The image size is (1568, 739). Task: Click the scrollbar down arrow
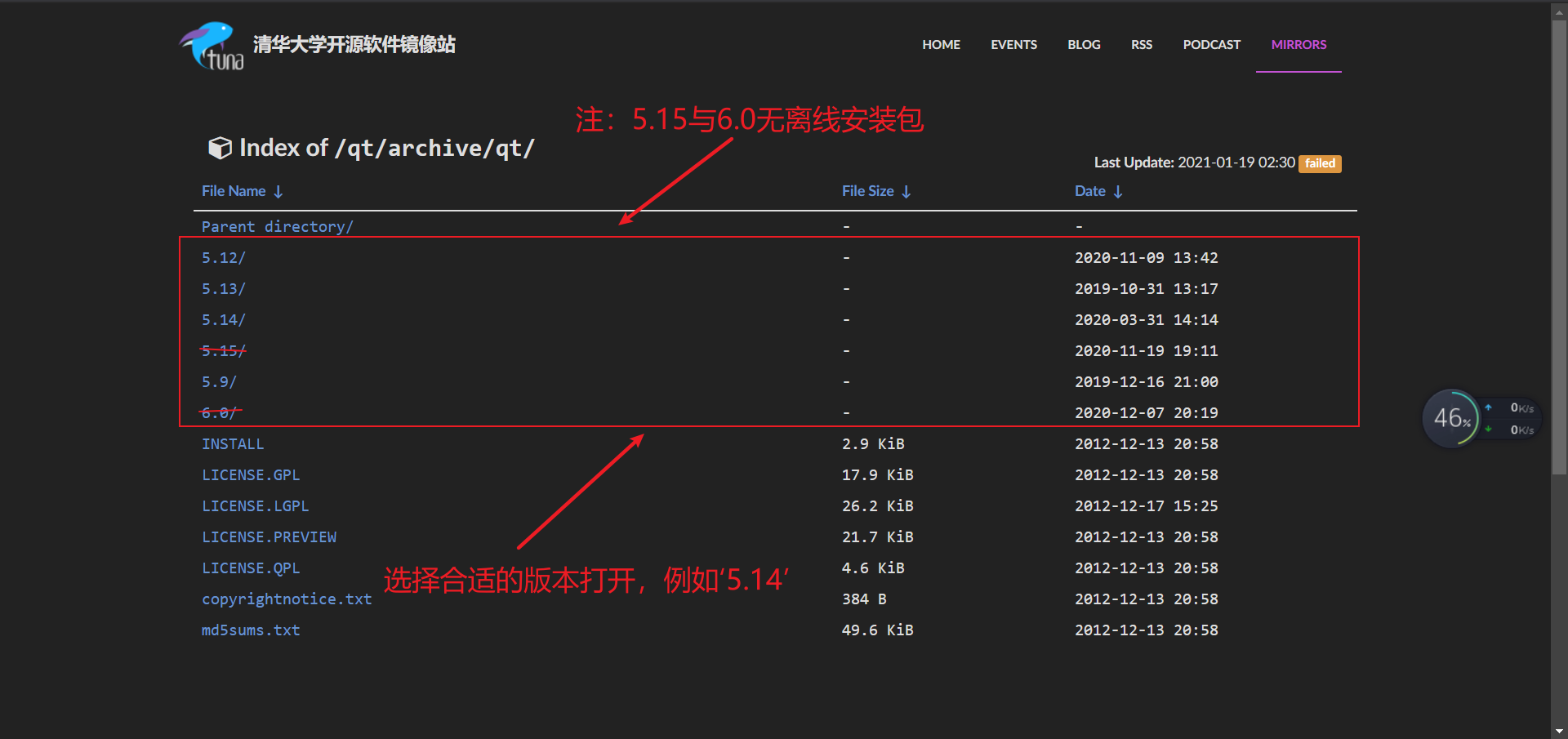pos(1558,729)
